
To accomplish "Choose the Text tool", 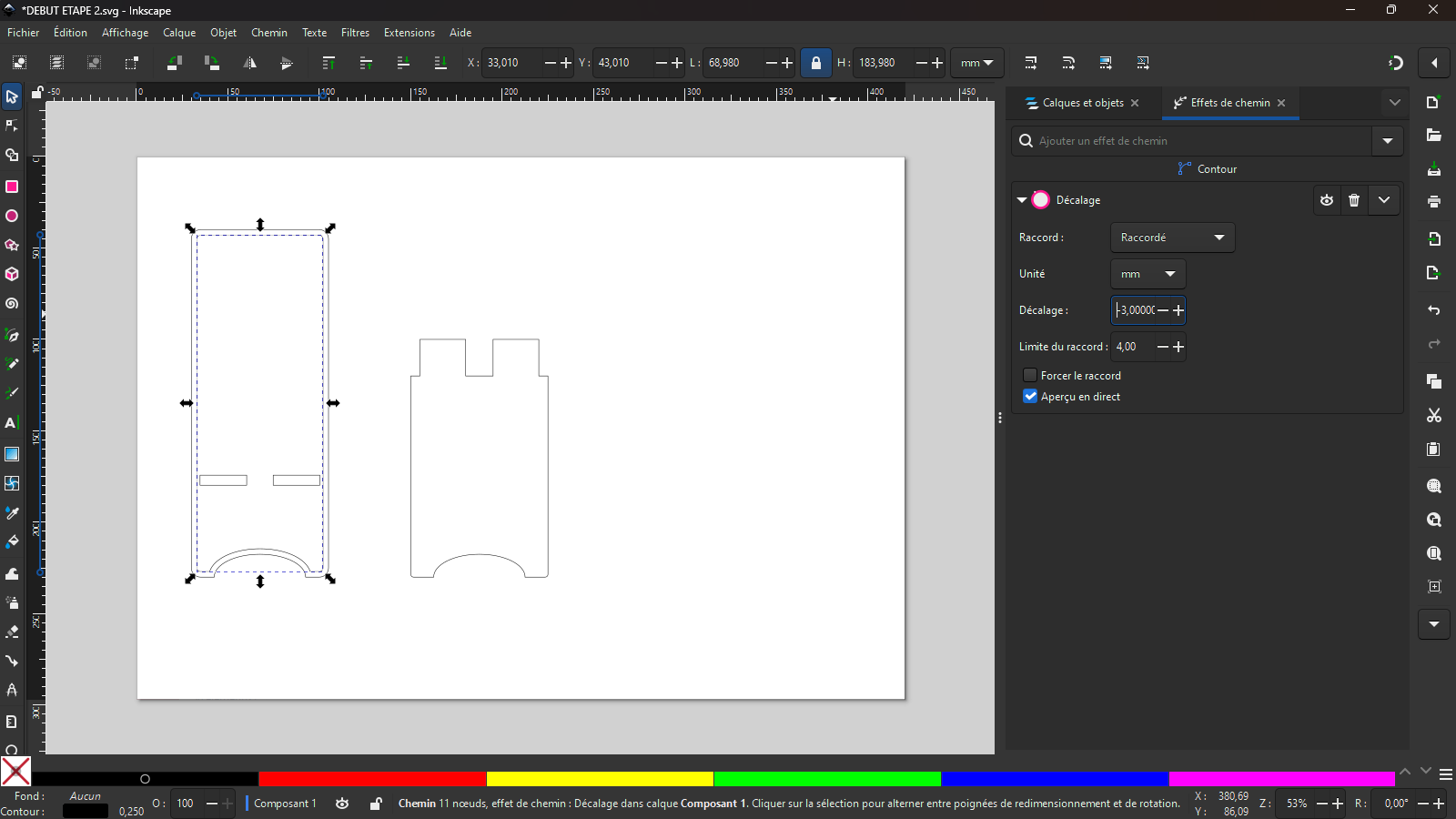I will tap(12, 423).
